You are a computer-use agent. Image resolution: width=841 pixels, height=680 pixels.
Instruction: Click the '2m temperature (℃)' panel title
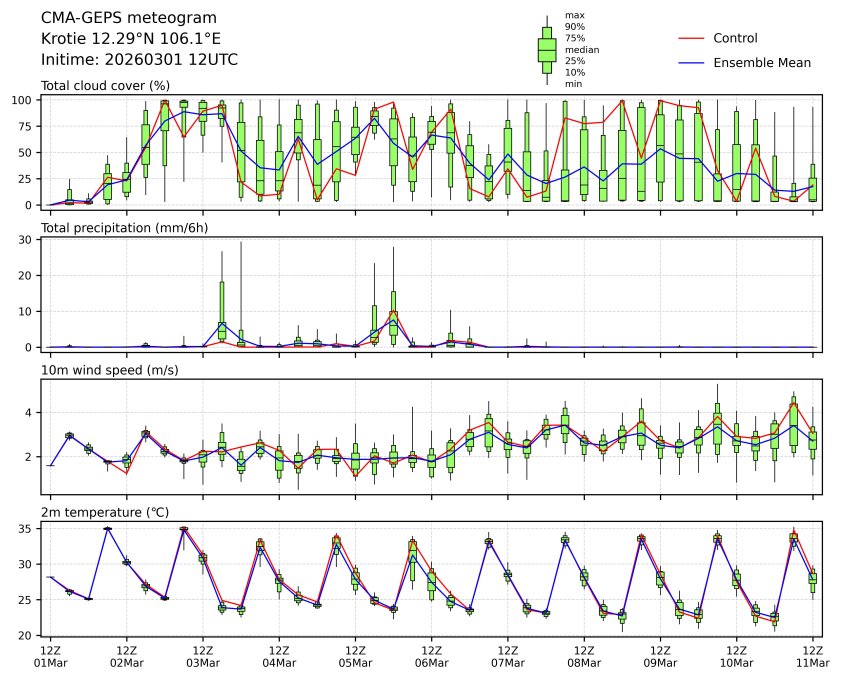tap(104, 513)
